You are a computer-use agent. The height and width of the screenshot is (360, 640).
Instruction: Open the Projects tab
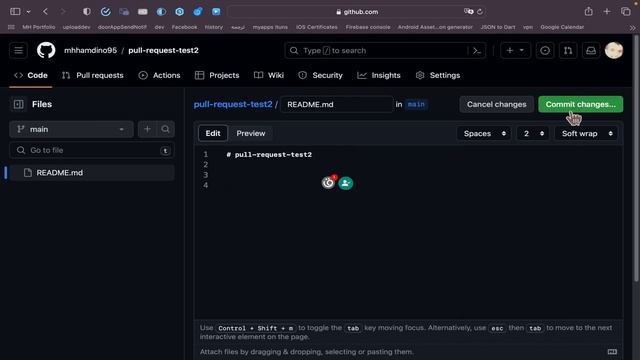[x=217, y=75]
